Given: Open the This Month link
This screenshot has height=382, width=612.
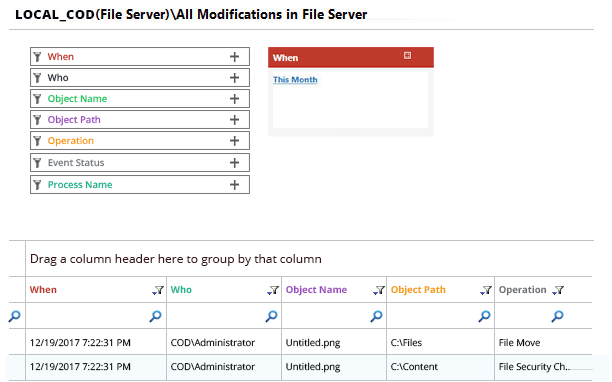Looking at the screenshot, I should pyautogui.click(x=295, y=80).
